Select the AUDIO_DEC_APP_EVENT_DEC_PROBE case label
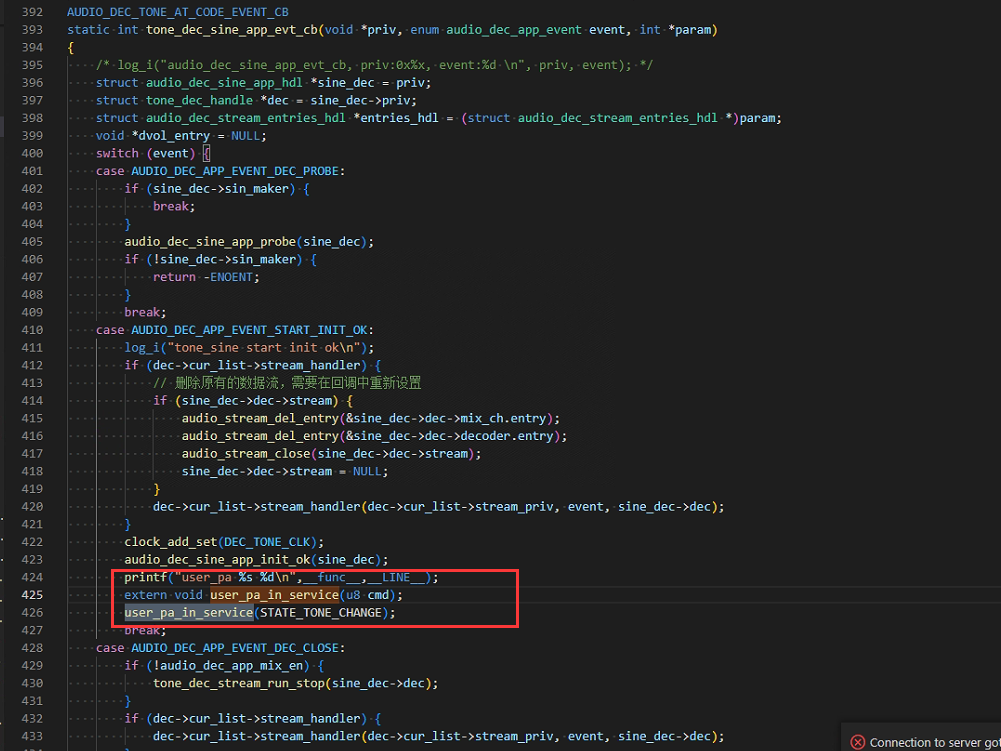The height and width of the screenshot is (751, 1001). 236,171
